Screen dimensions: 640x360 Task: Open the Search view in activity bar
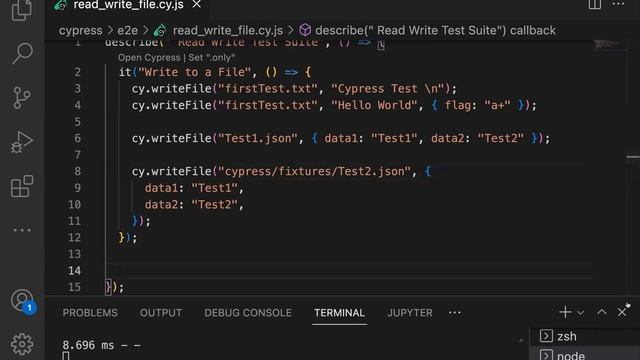[22, 53]
